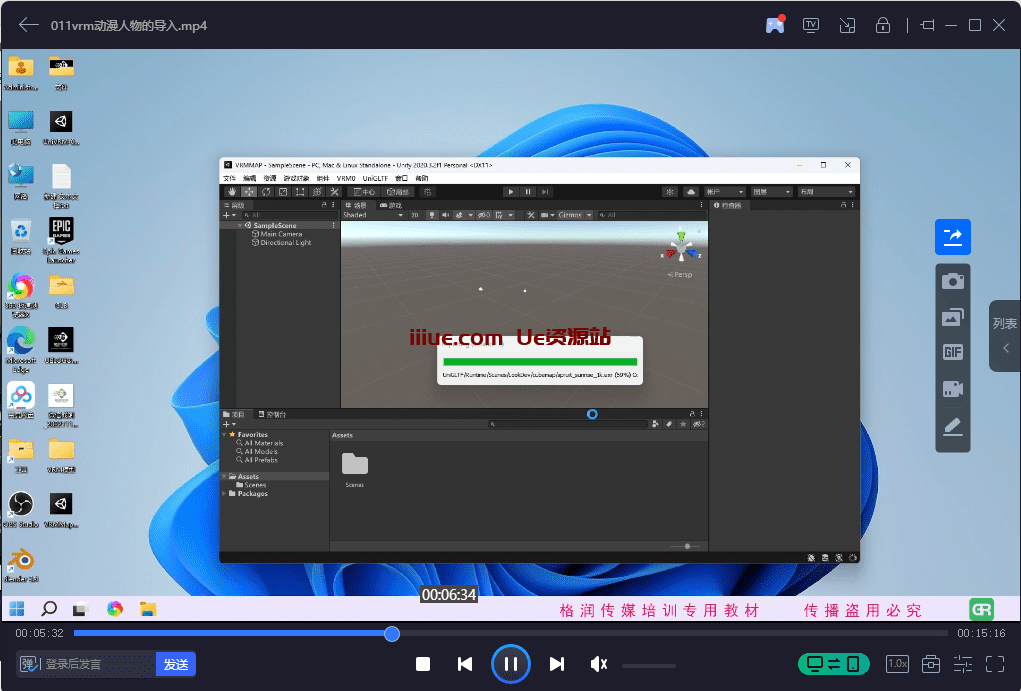Select the pen annotation tool in sidebar
This screenshot has height=691, width=1021.
(952, 426)
